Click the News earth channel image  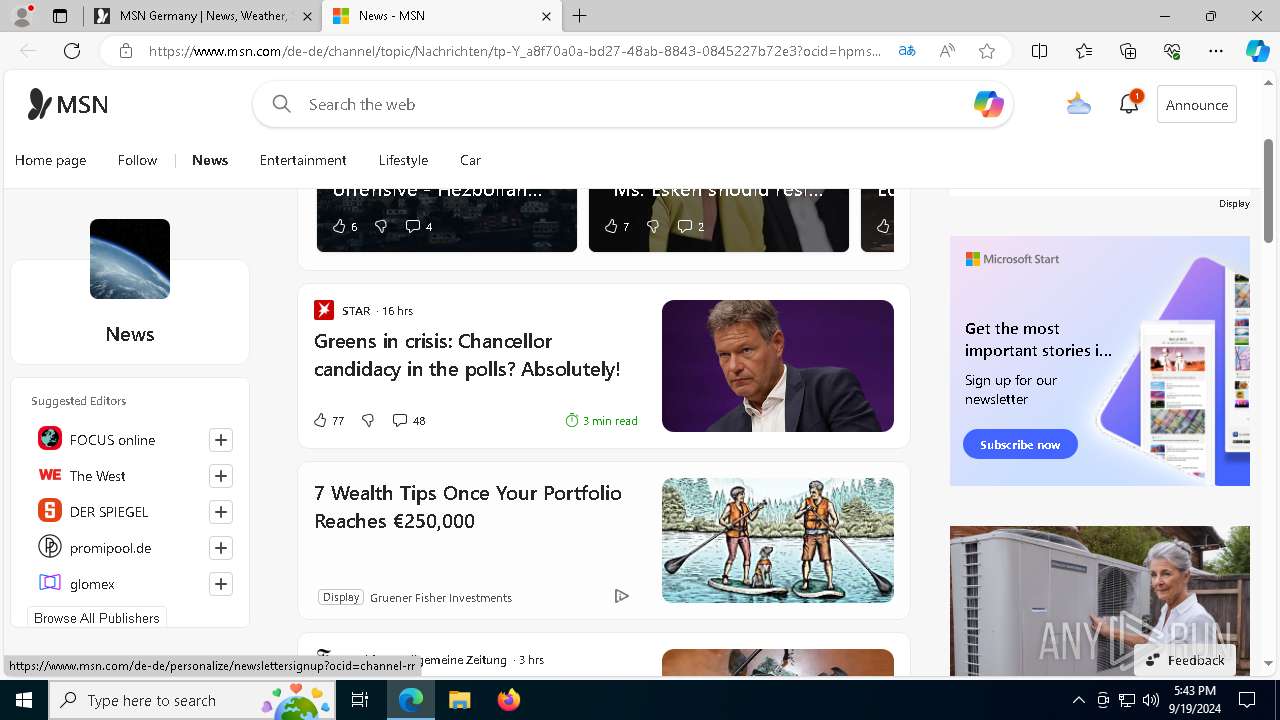130,259
